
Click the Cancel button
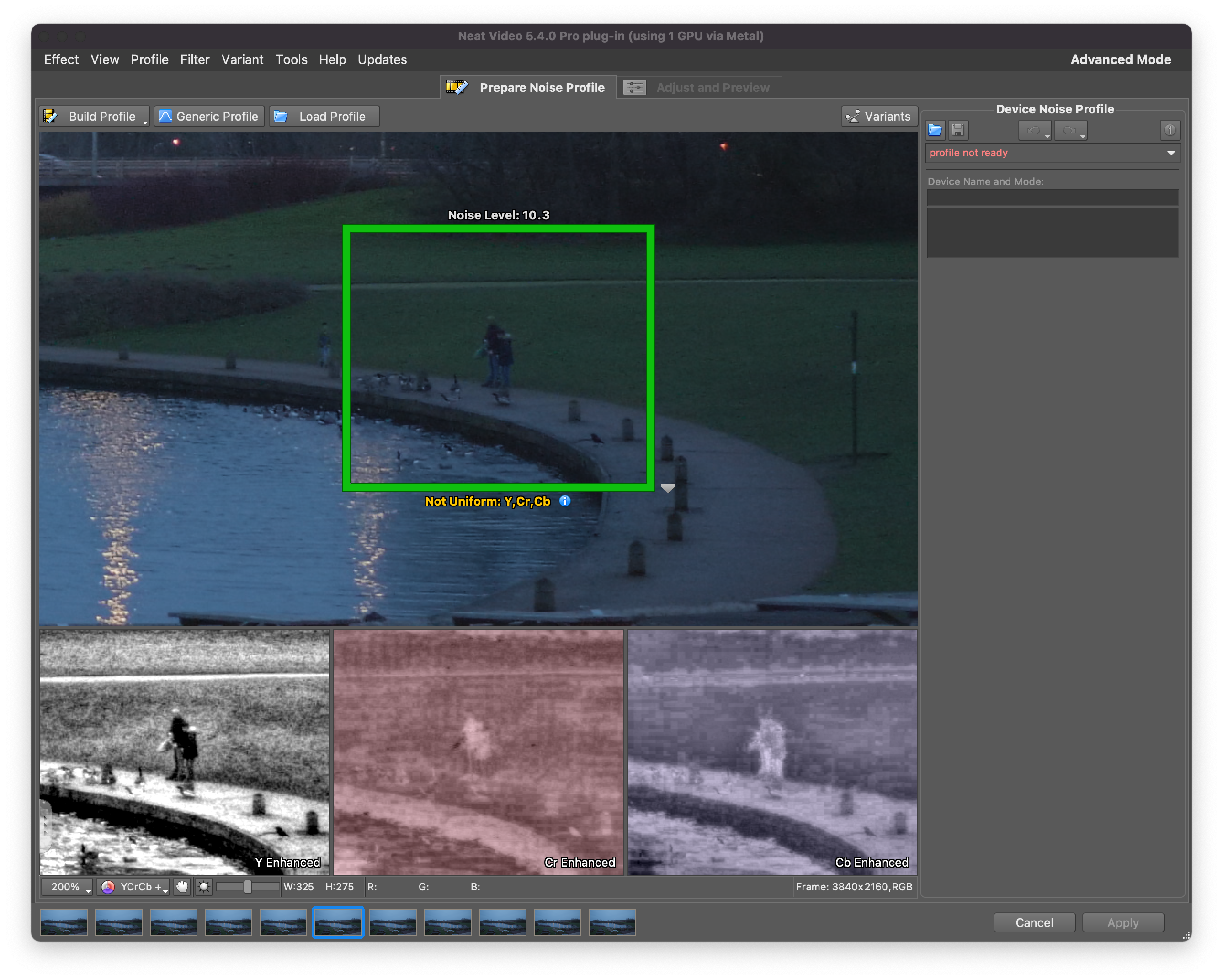tap(1033, 922)
